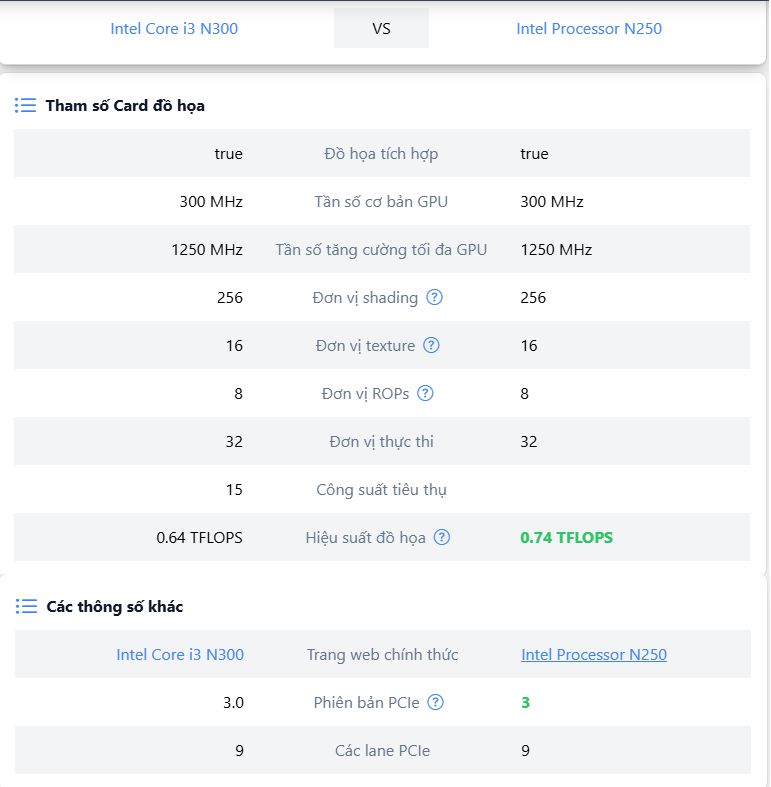Click the Đồ họa tích hợp row label
The width and height of the screenshot is (771, 787).
(381, 153)
